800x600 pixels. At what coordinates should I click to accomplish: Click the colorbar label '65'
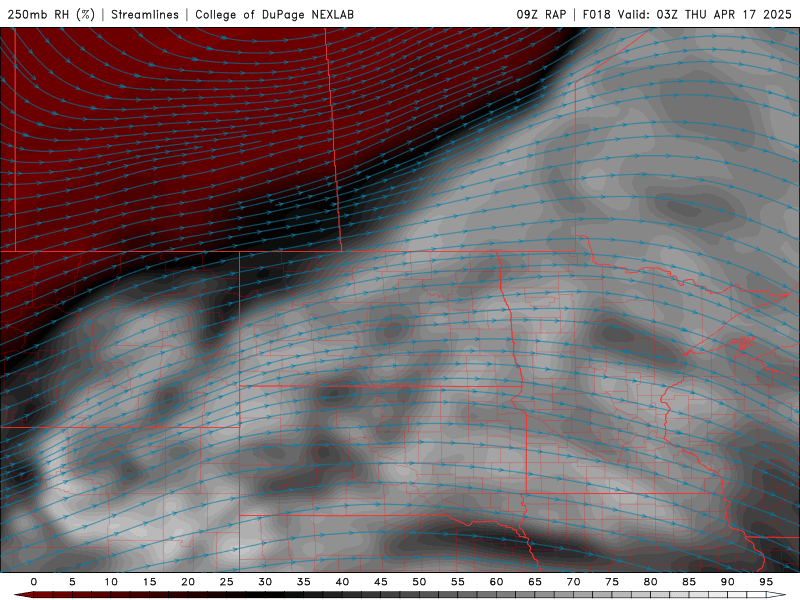click(x=535, y=582)
